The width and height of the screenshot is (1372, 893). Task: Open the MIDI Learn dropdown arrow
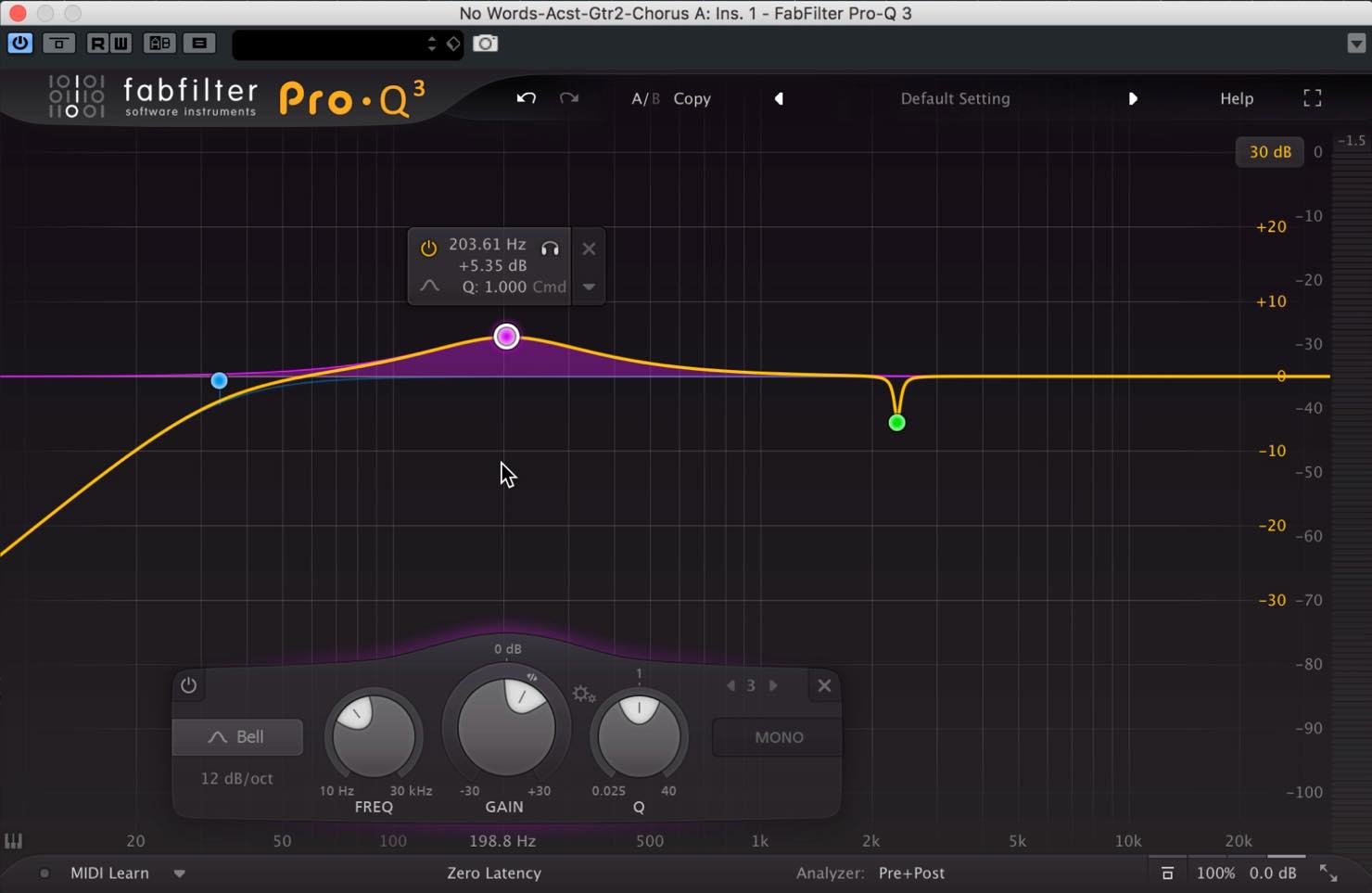(180, 874)
